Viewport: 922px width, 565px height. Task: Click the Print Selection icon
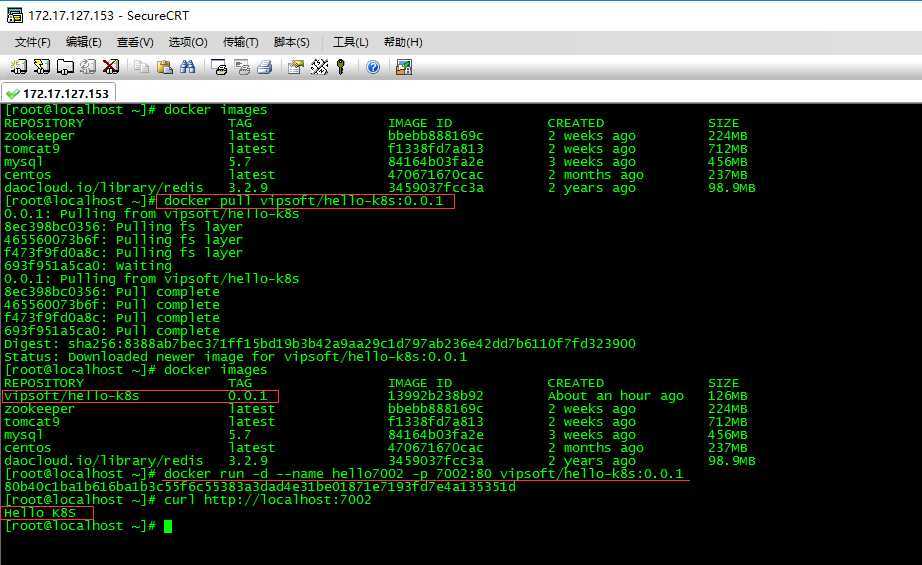pos(242,67)
